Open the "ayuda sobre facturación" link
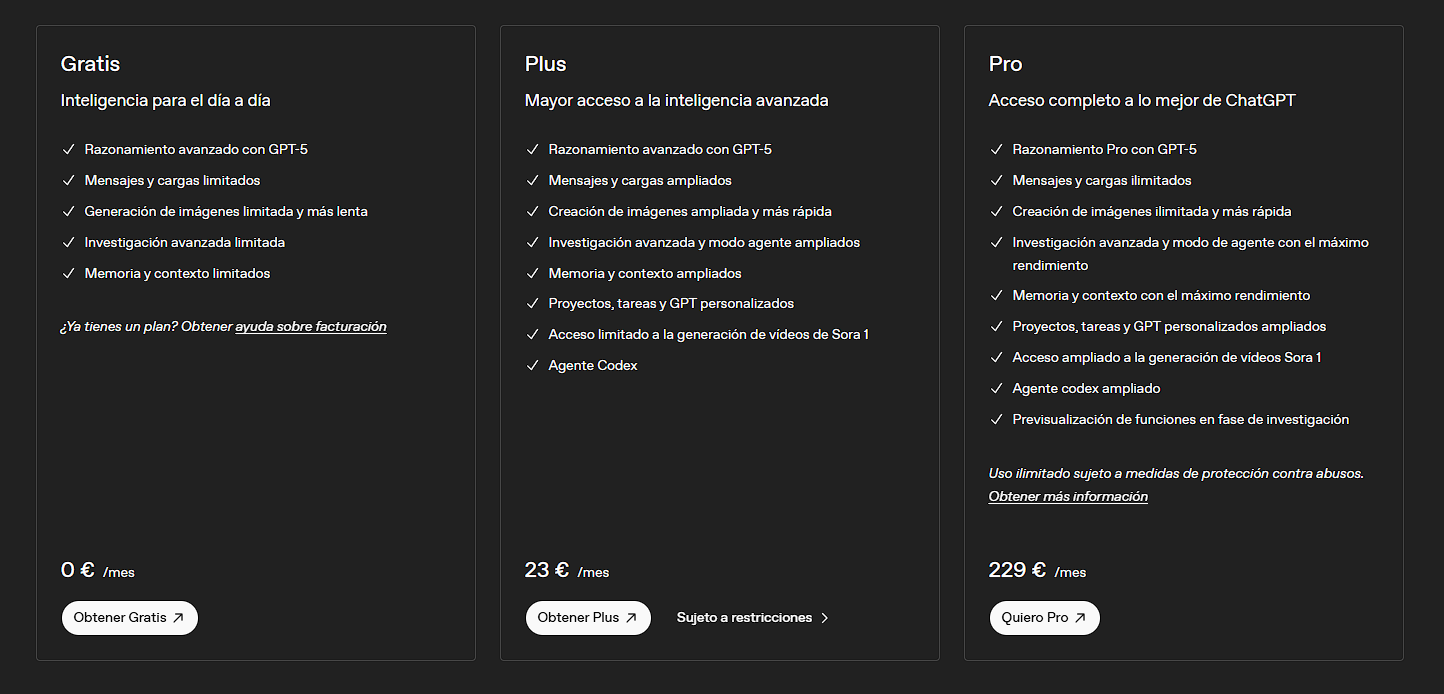 pos(310,326)
